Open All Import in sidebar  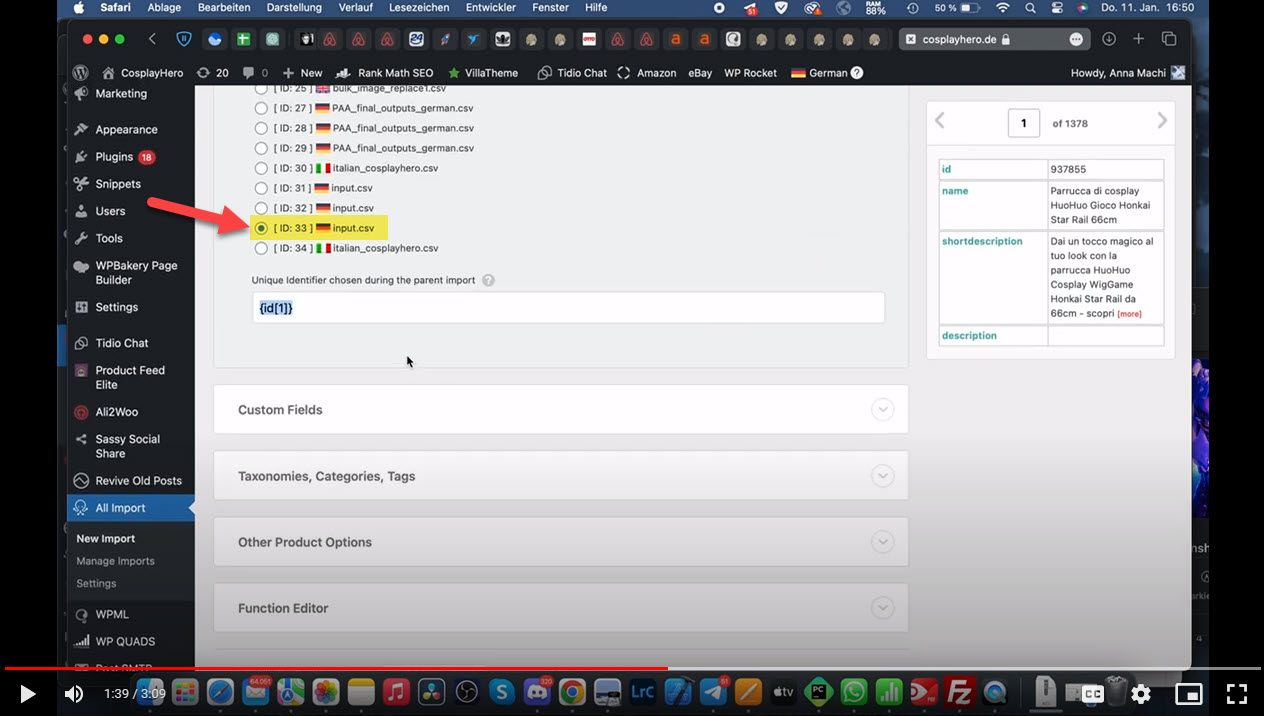click(120, 508)
